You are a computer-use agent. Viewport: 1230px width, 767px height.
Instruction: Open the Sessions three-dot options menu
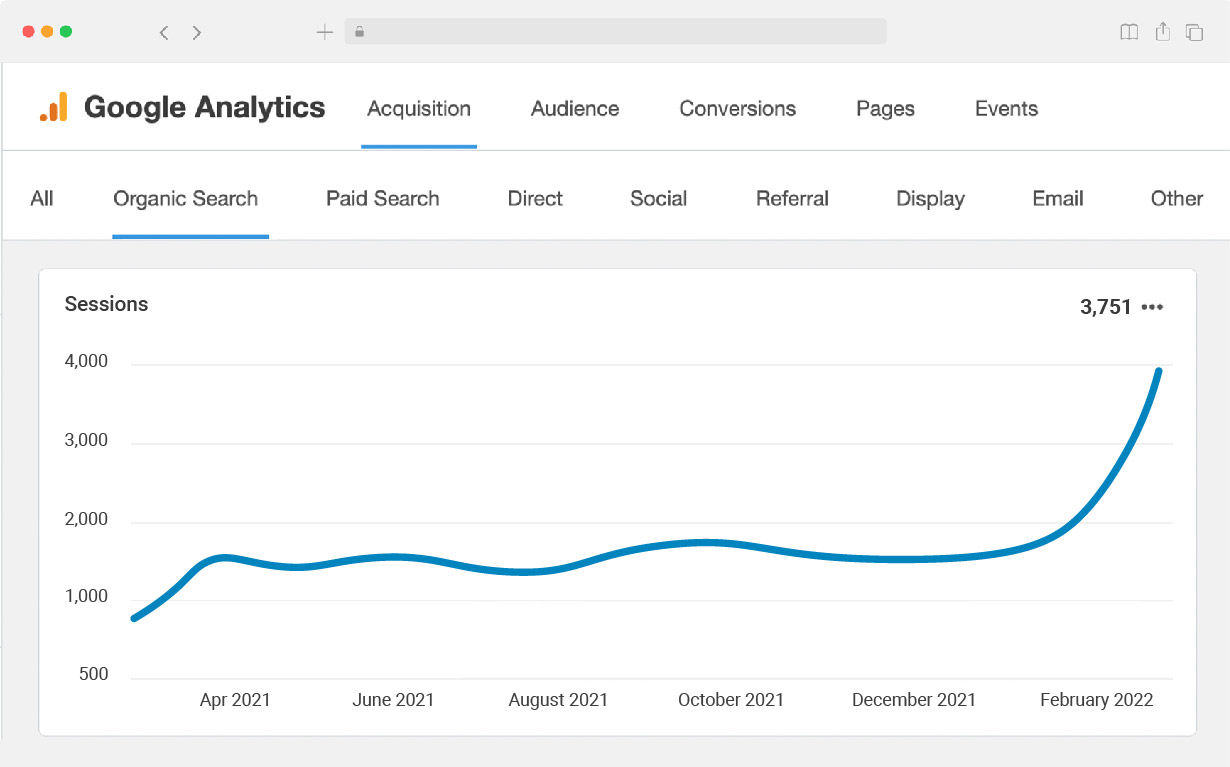coord(1152,307)
